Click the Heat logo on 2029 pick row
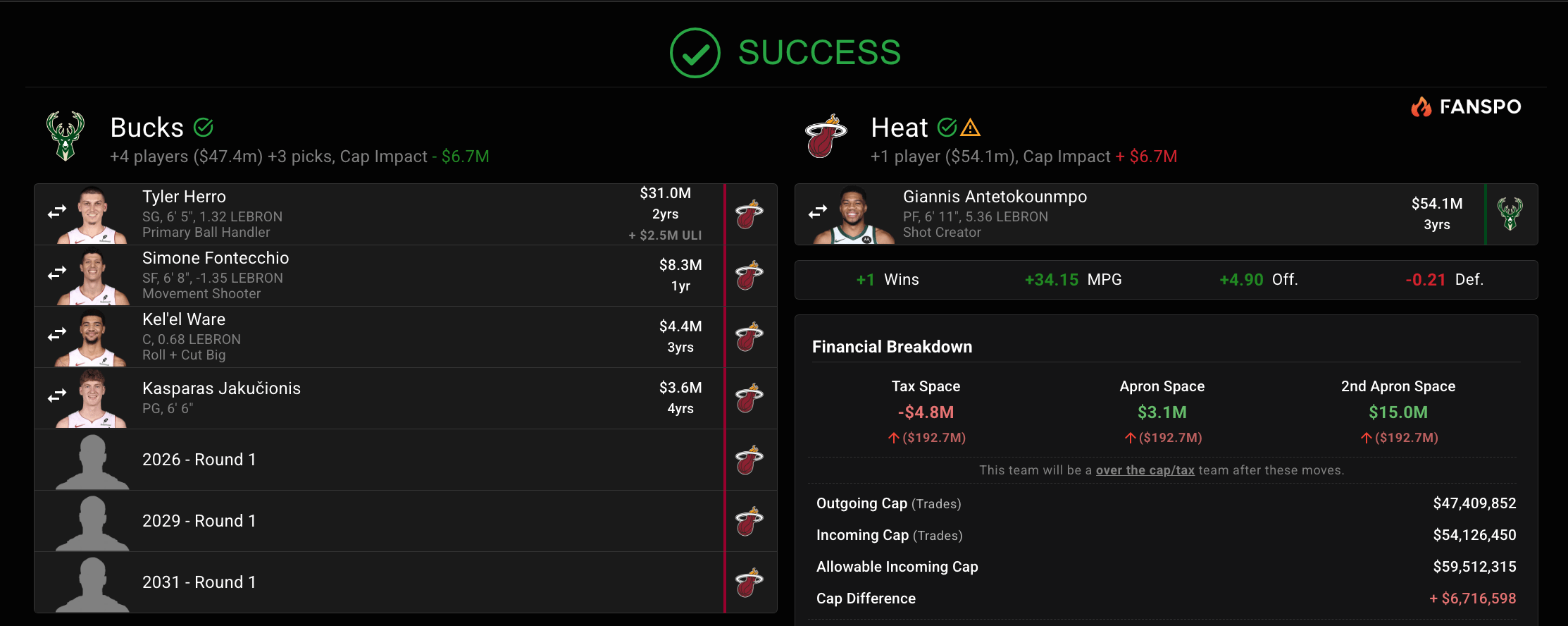 749,521
